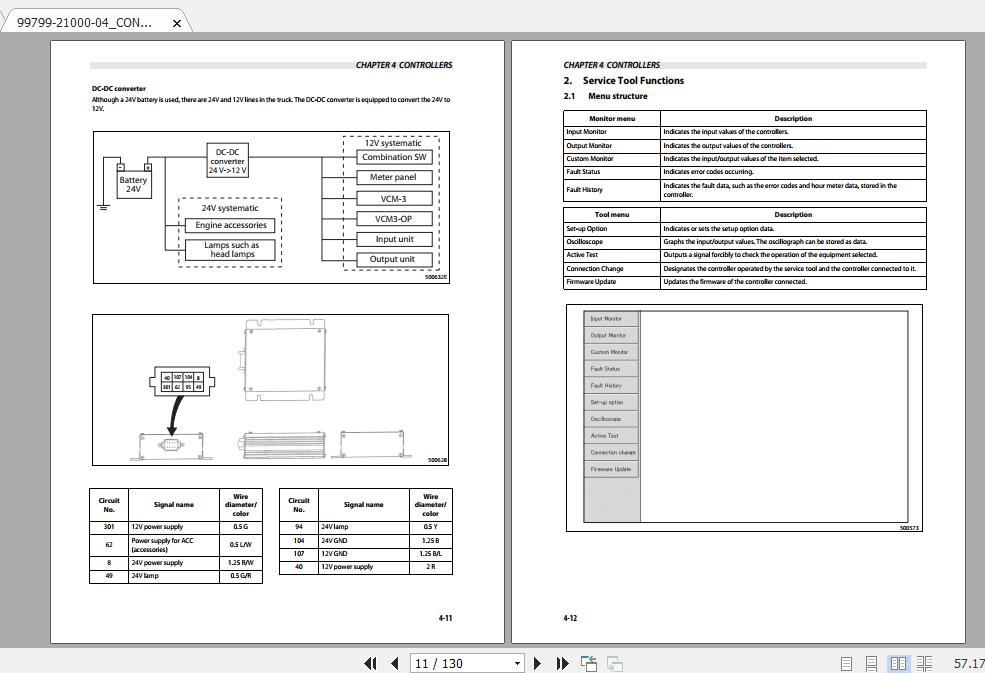
Task: Switch to continuous page view
Action: click(x=871, y=664)
